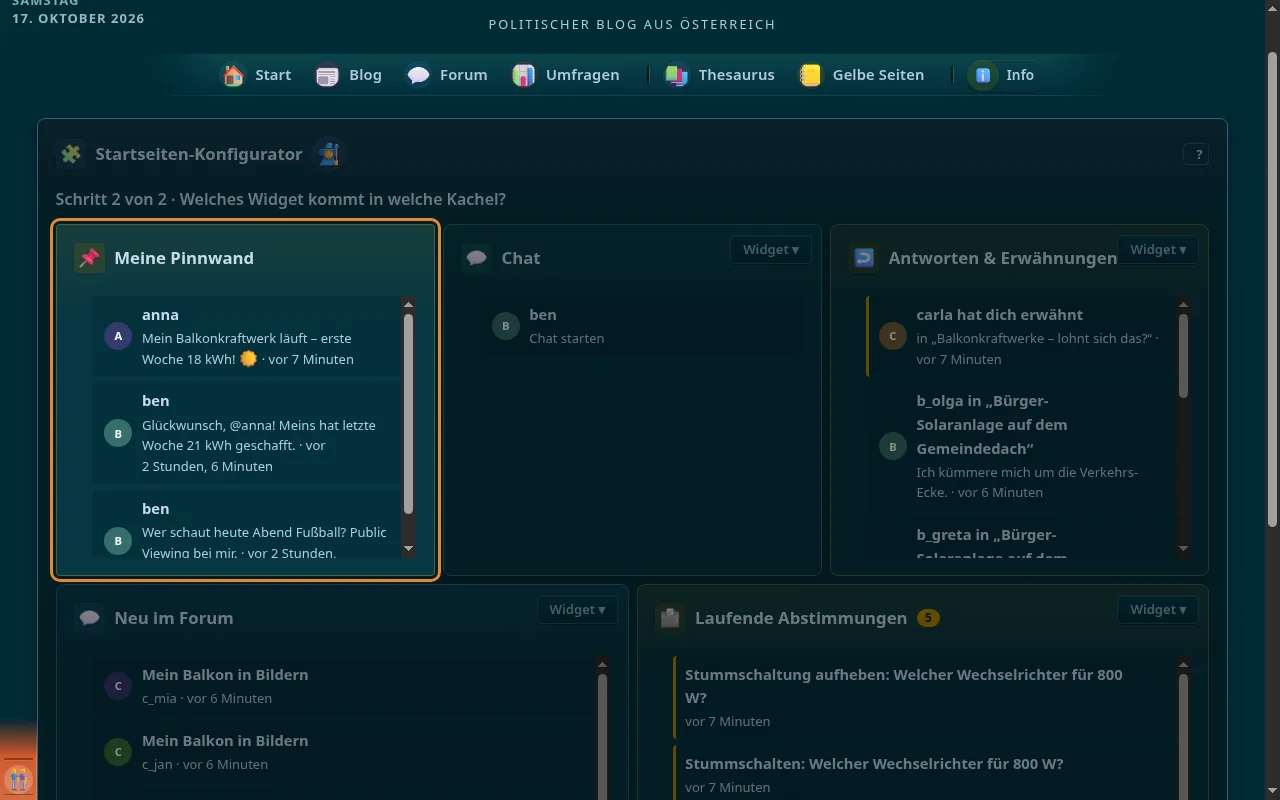This screenshot has height=800, width=1280.
Task: Click the Neu im Forum scrollbar up arrow
Action: tap(602, 664)
